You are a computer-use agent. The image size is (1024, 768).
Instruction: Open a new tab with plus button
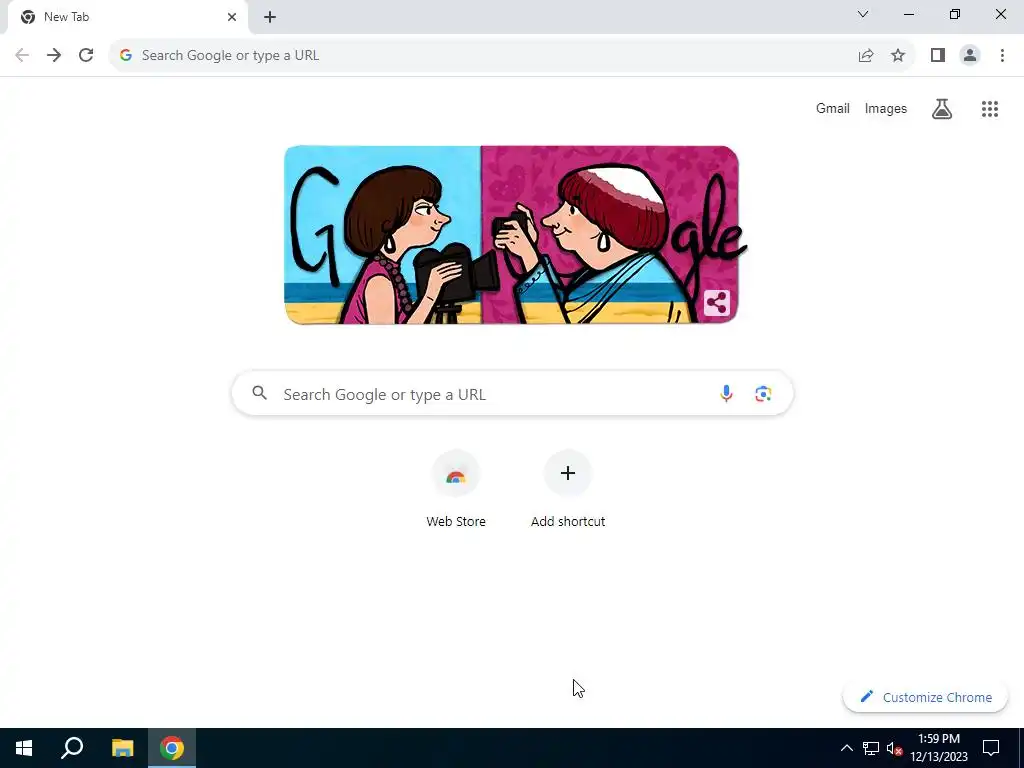coord(270,18)
